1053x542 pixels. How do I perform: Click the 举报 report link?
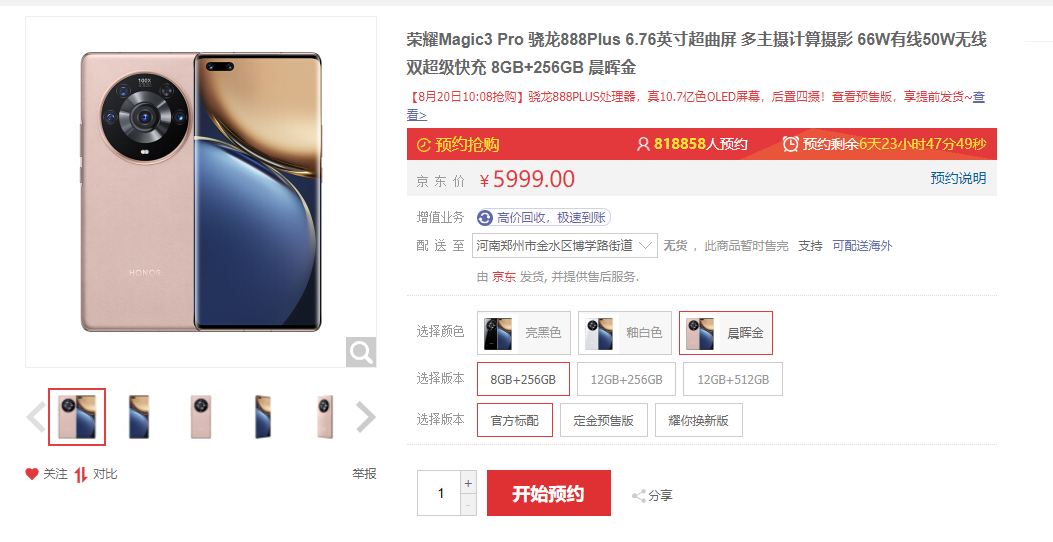click(364, 474)
